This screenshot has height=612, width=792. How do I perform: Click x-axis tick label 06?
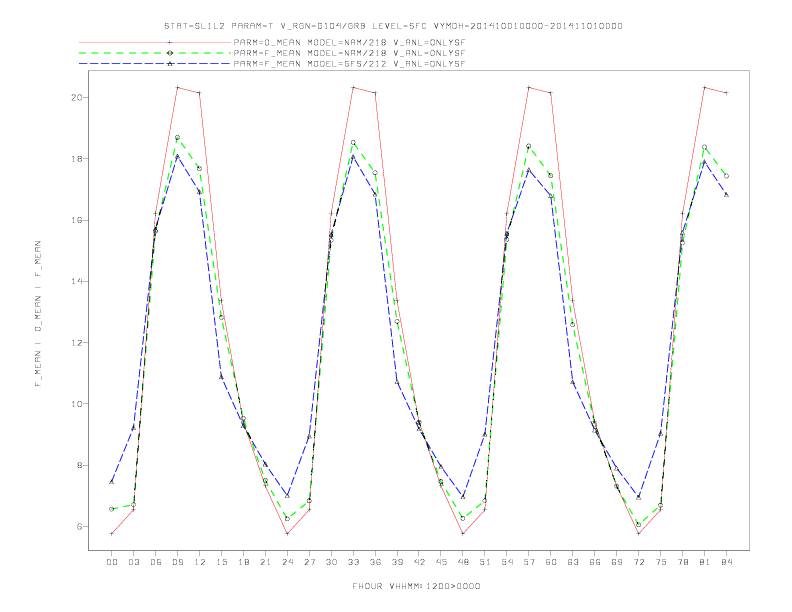point(156,562)
